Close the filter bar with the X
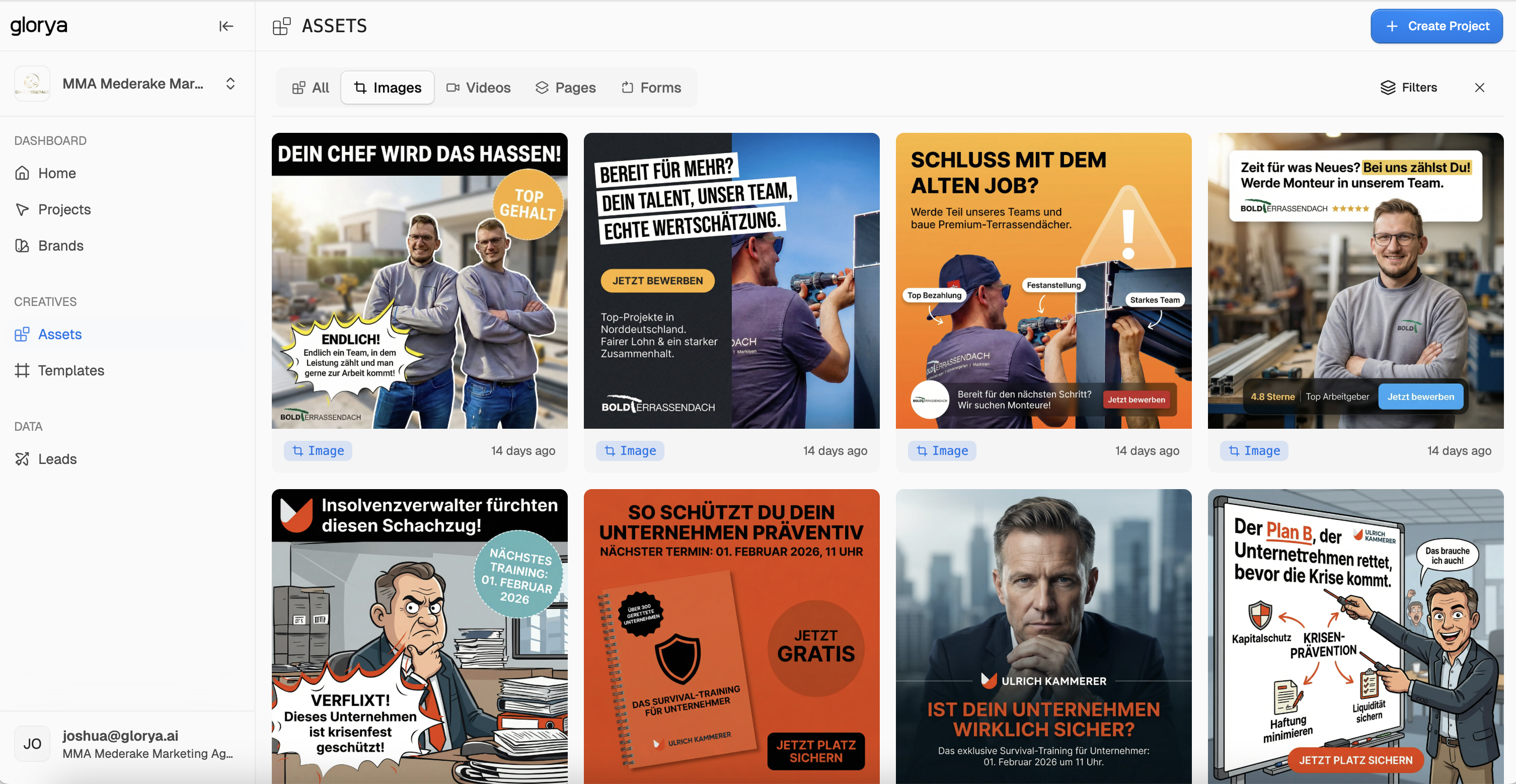Viewport: 1516px width, 784px height. coord(1479,88)
